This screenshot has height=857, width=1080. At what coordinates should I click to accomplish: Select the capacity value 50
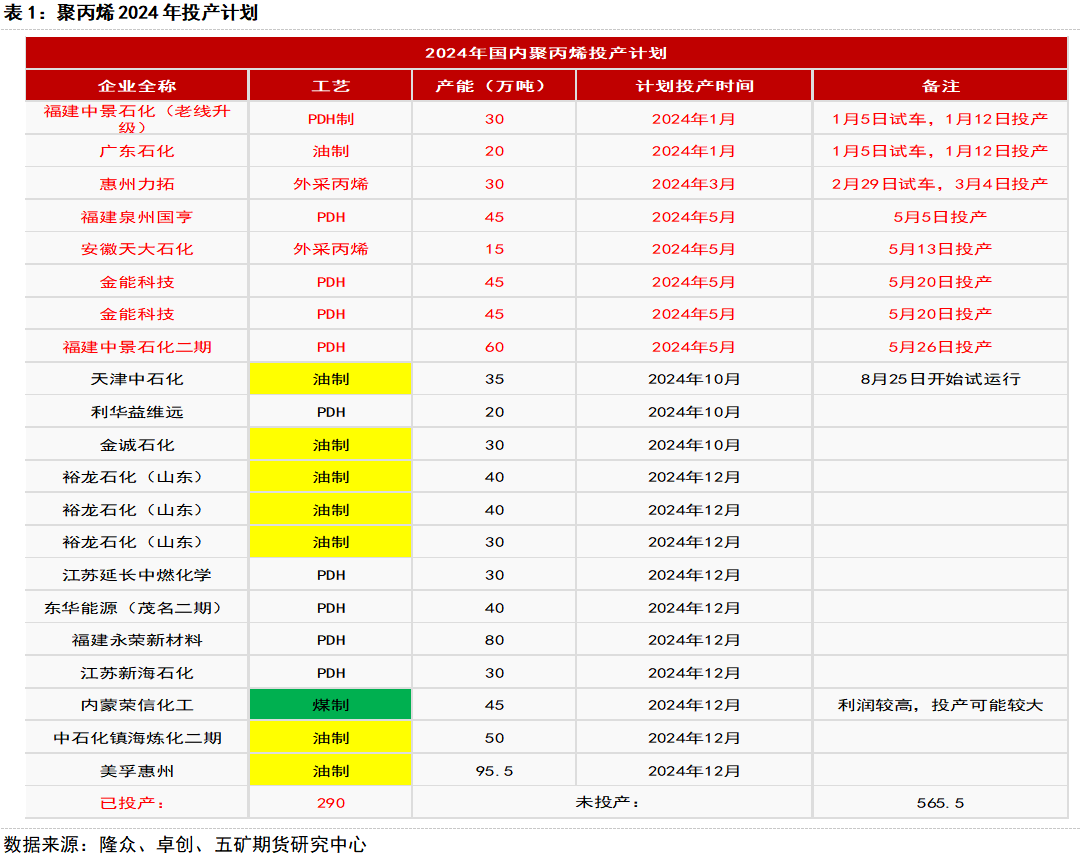(494, 738)
